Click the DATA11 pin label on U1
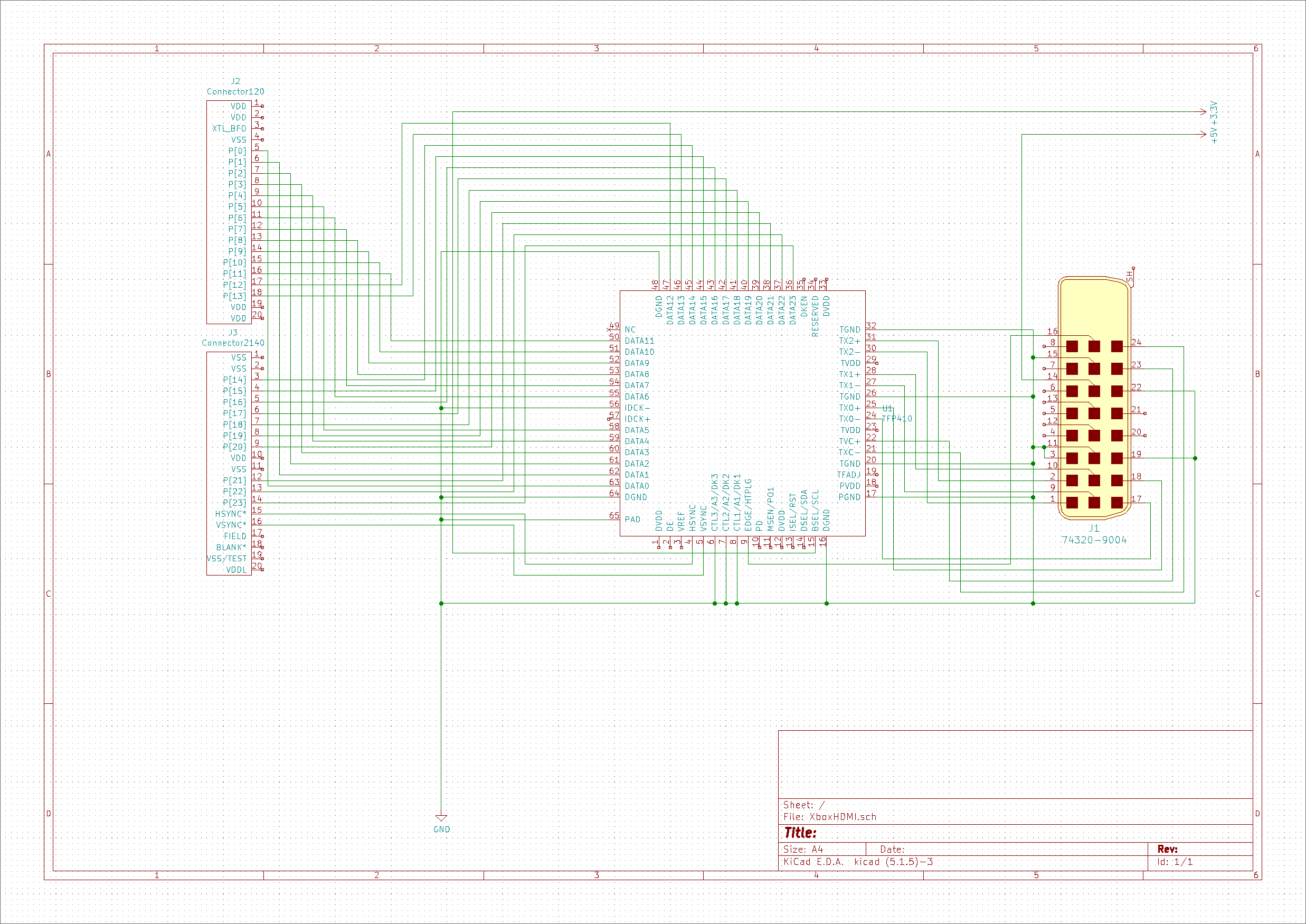The image size is (1306, 924). pos(639,341)
